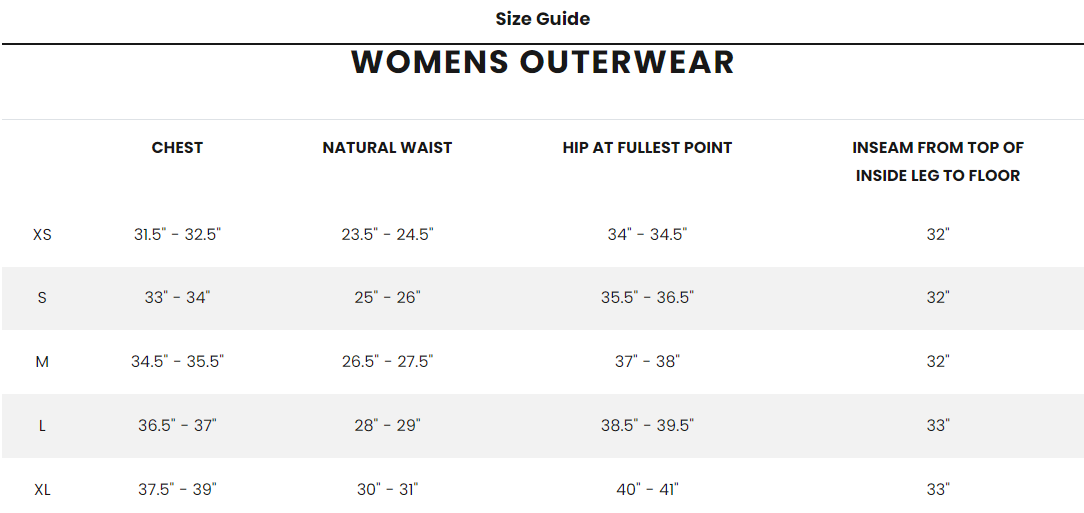Click the XL hip value 40" - 41"
1084x513 pixels.
click(x=647, y=490)
